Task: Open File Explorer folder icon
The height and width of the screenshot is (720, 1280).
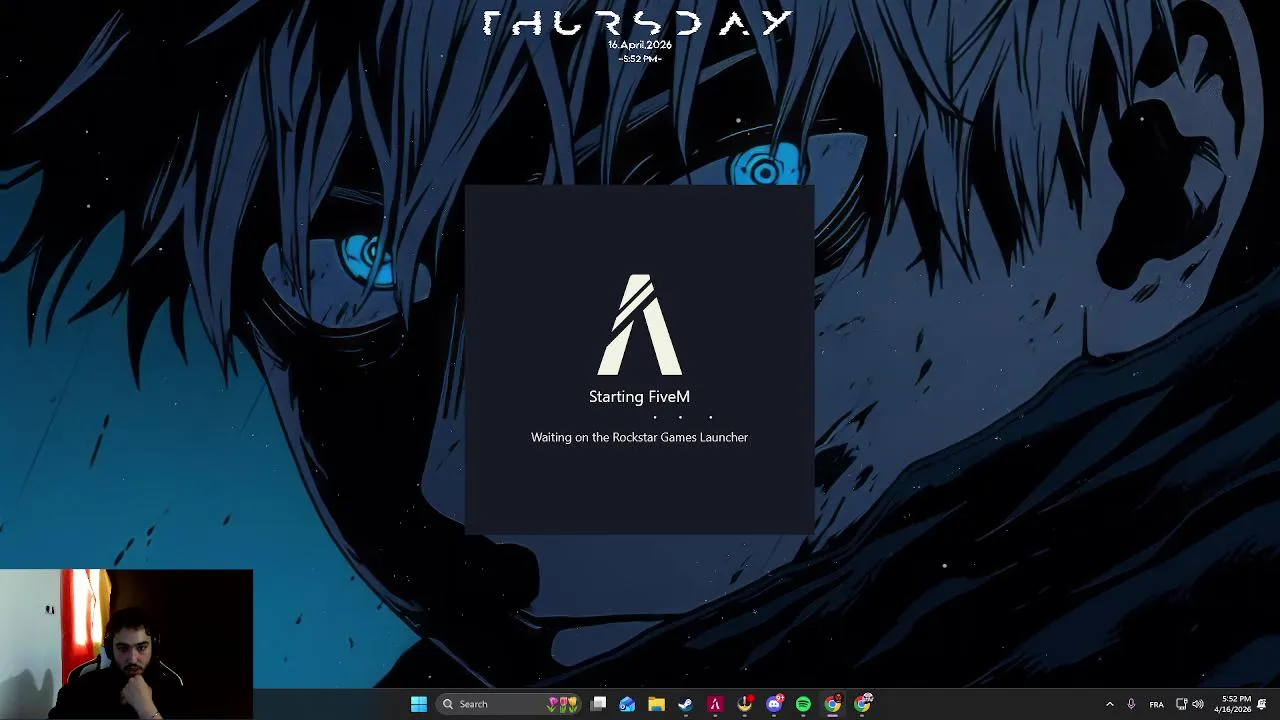Action: [656, 704]
